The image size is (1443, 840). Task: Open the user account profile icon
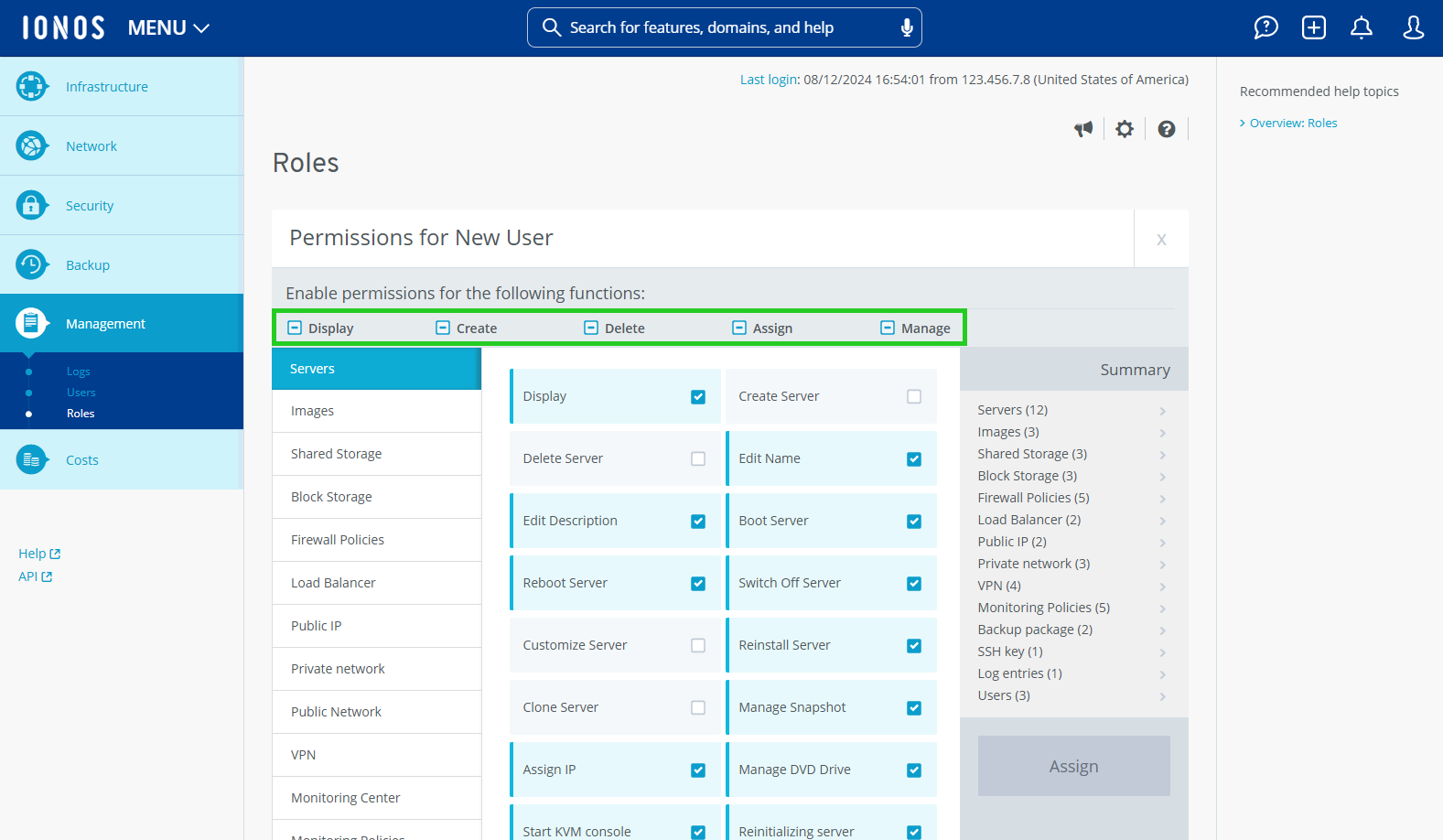click(1413, 27)
